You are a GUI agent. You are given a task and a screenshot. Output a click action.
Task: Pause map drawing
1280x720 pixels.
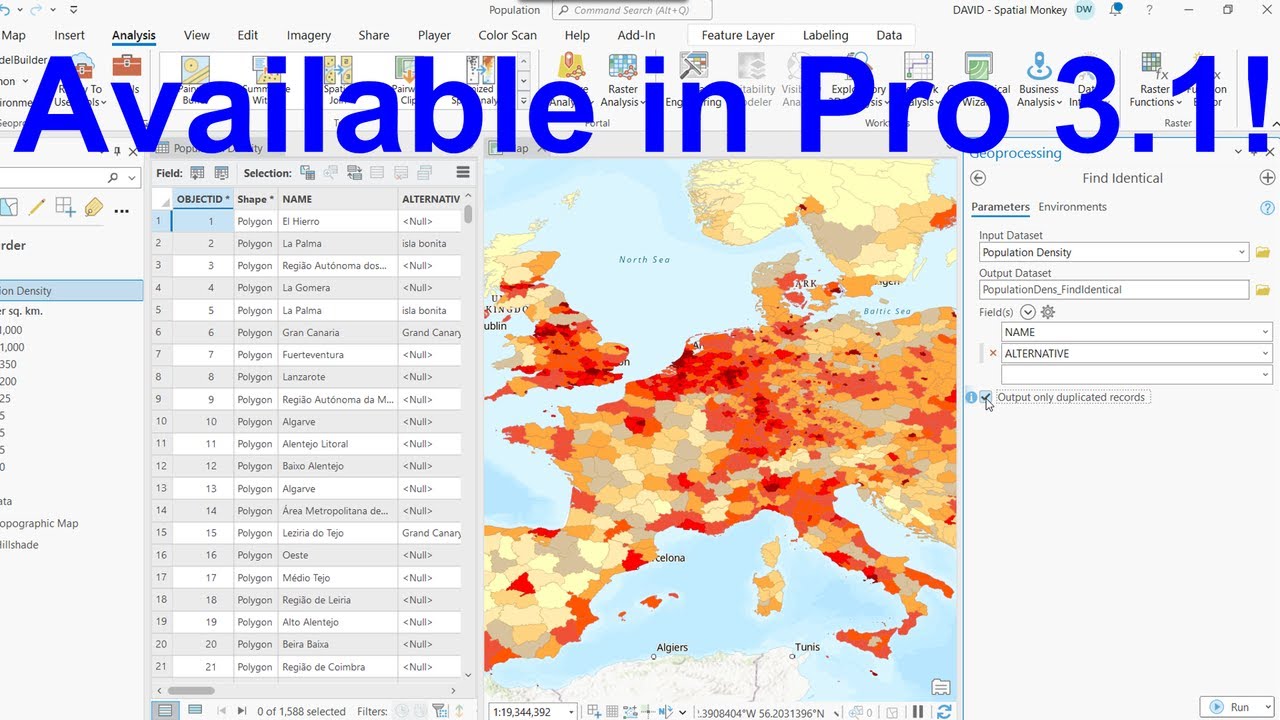point(918,712)
